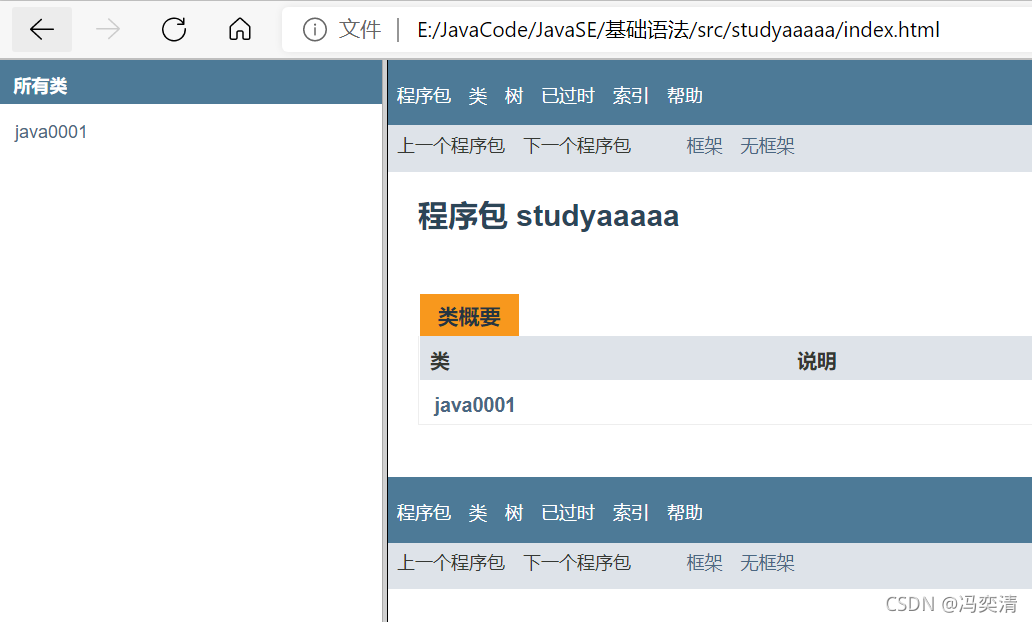The height and width of the screenshot is (622, 1032).
Task: Click the home icon in the browser toolbar
Action: 239,29
